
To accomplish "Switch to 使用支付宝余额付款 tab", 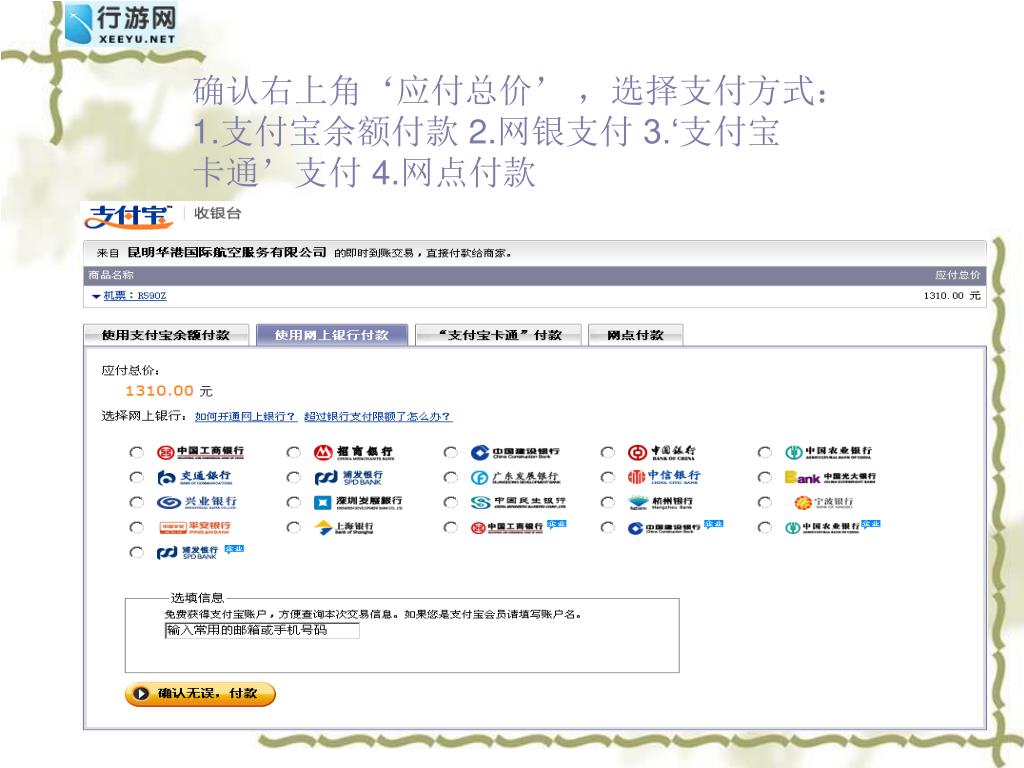I will coord(166,335).
